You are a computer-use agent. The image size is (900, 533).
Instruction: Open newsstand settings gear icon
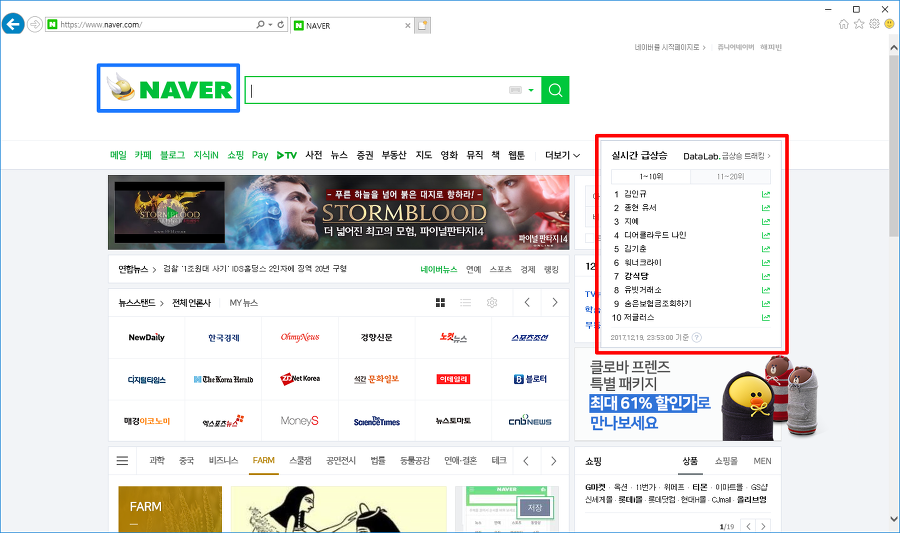(492, 302)
